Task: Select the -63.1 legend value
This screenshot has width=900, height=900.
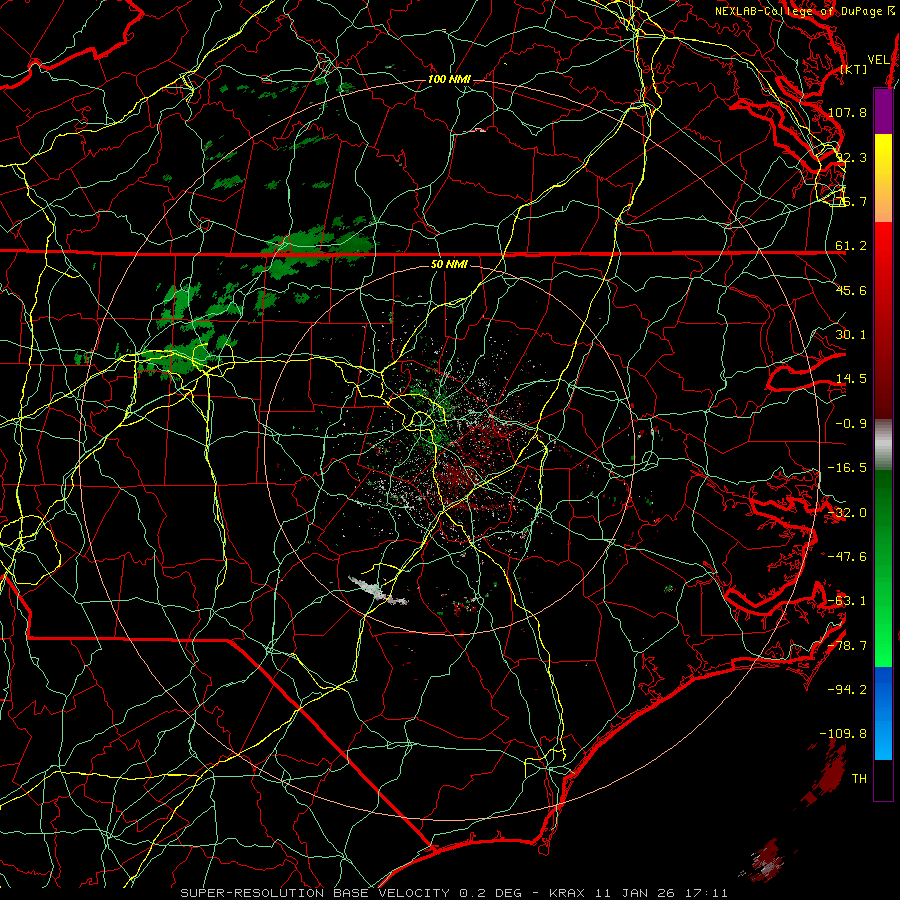Action: pos(847,601)
